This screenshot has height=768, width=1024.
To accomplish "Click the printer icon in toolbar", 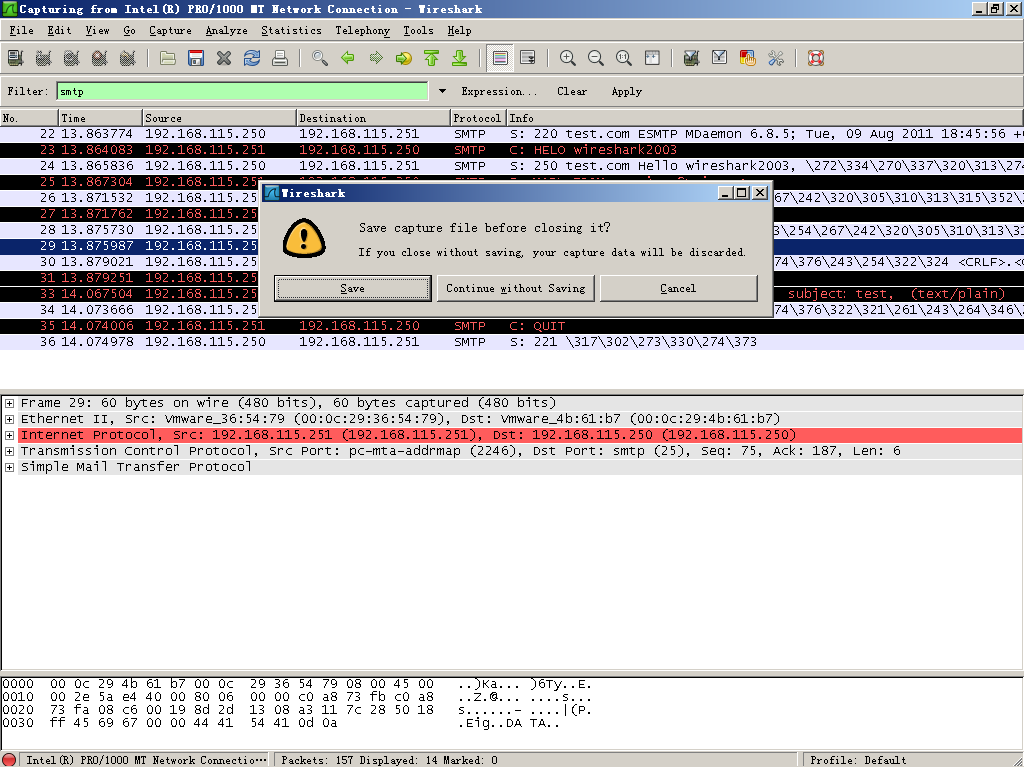I will pos(280,58).
